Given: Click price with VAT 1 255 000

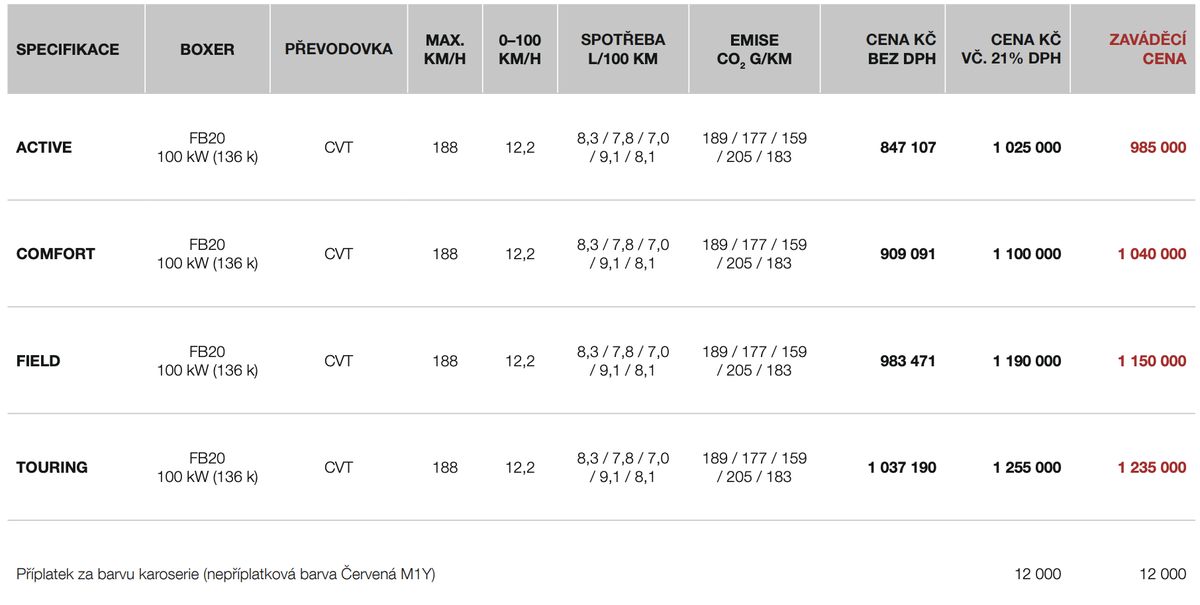Looking at the screenshot, I should point(1027,467).
